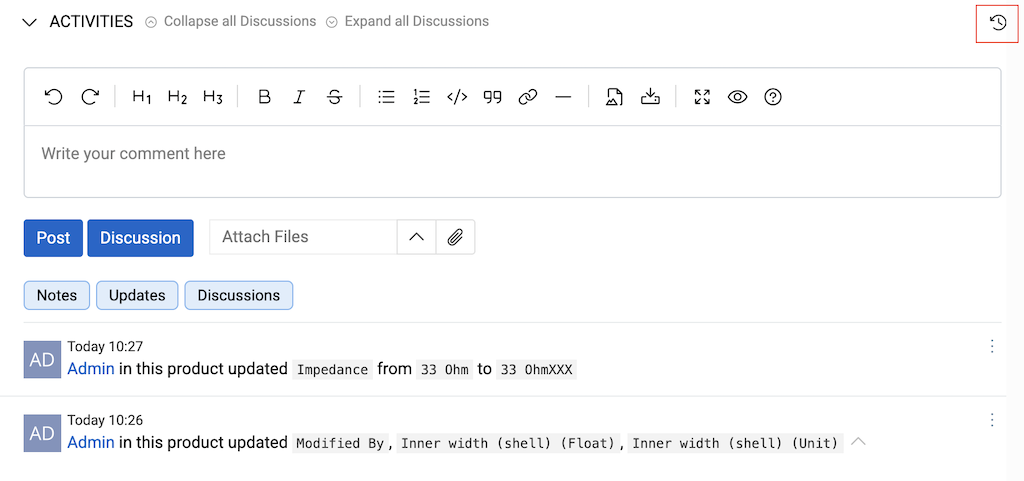Insert a code block

pyautogui.click(x=457, y=97)
